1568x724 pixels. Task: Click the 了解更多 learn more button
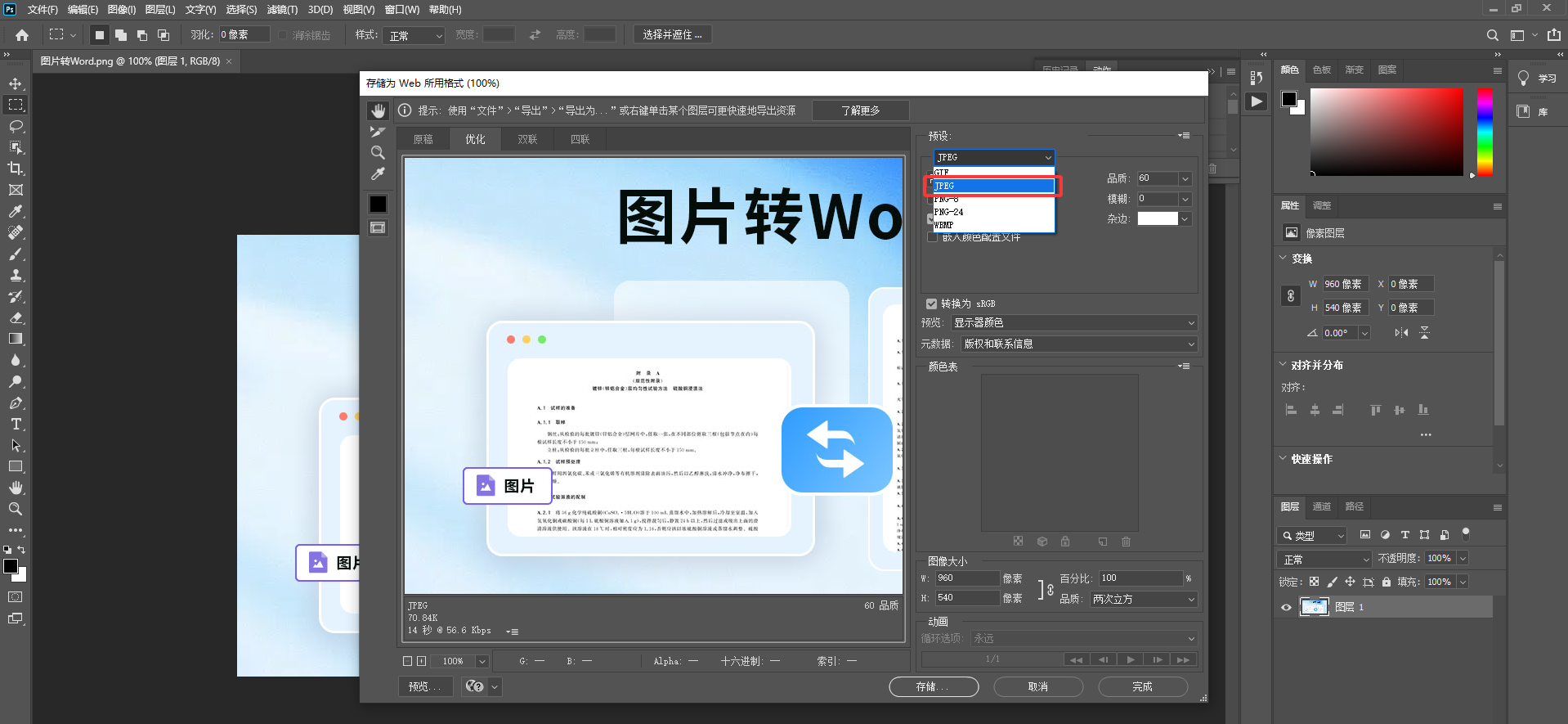coord(861,110)
